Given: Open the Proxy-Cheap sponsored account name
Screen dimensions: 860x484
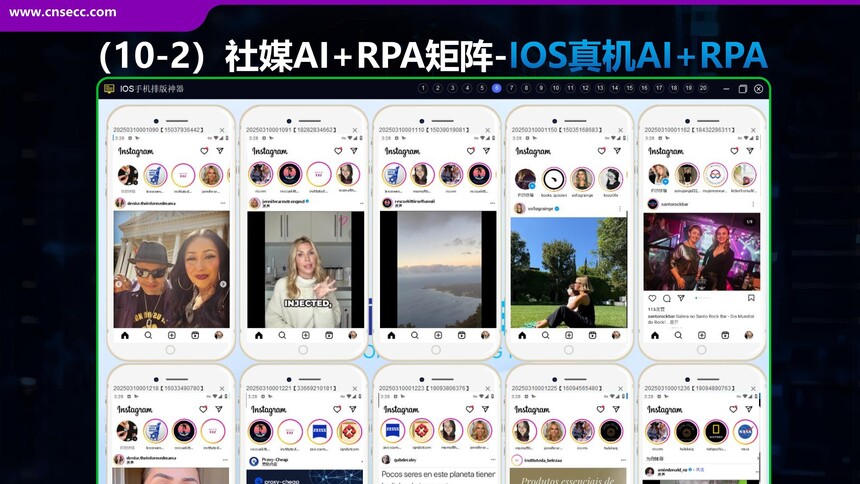Looking at the screenshot, I should point(275,459).
